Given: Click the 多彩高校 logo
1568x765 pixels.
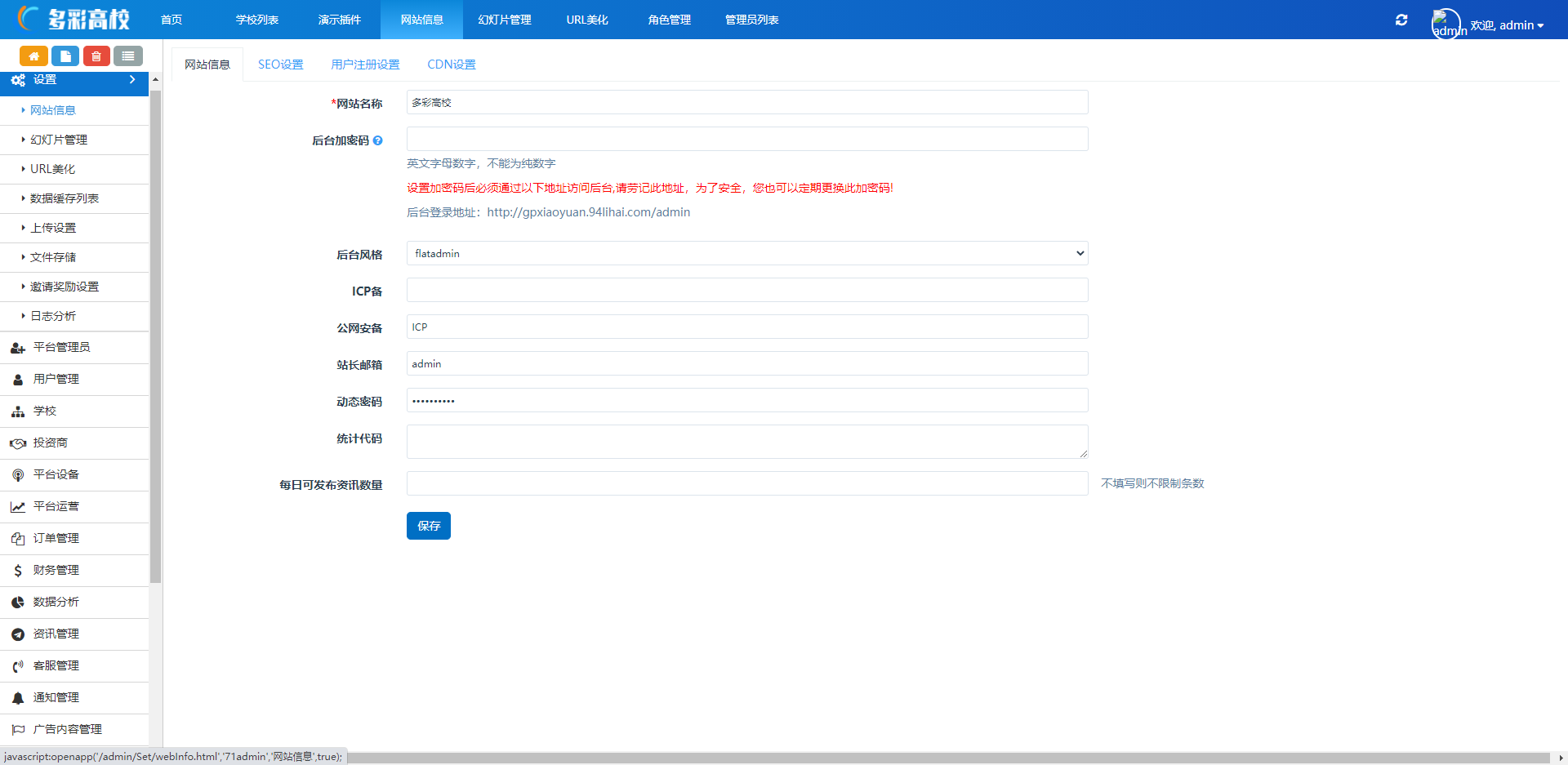Looking at the screenshot, I should pos(73,19).
